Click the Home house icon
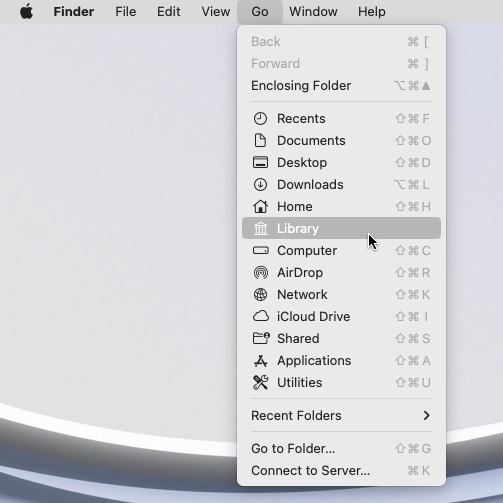Screen dimensions: 503x503 coord(260,207)
